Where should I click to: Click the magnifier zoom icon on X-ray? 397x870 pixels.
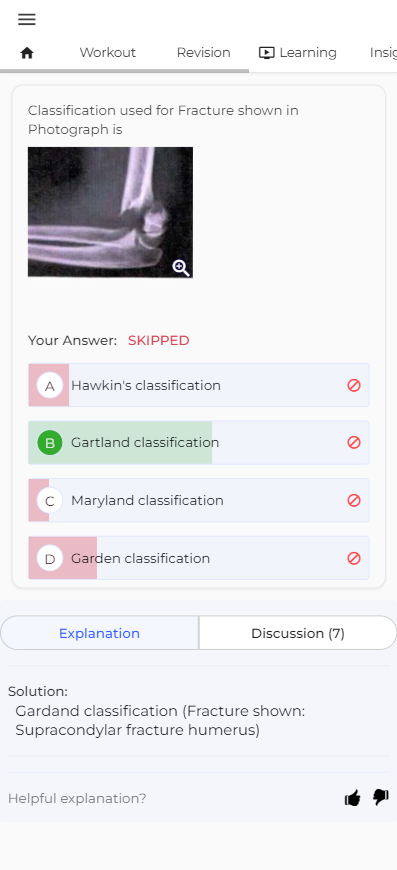coord(181,268)
